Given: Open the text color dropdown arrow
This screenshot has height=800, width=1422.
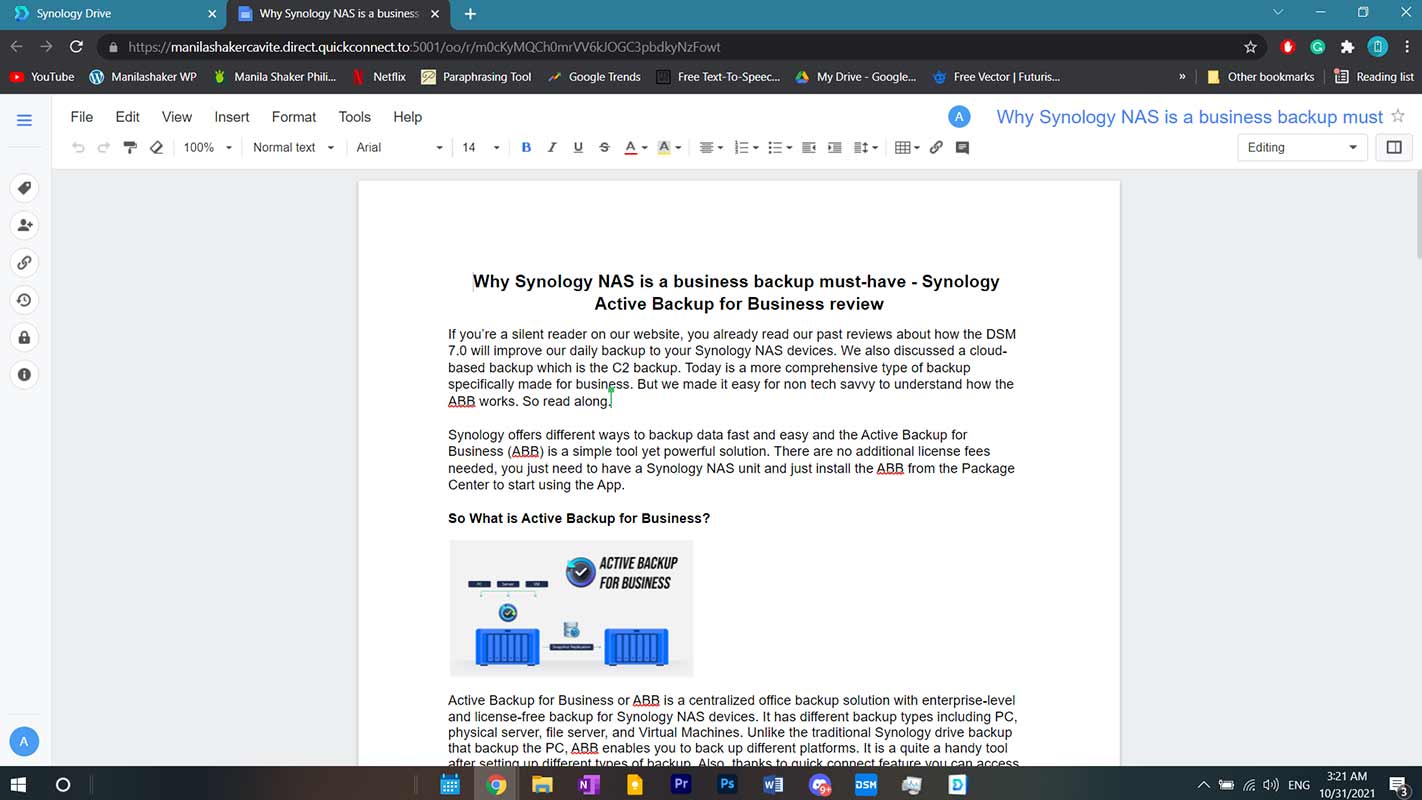Looking at the screenshot, I should pyautogui.click(x=644, y=148).
